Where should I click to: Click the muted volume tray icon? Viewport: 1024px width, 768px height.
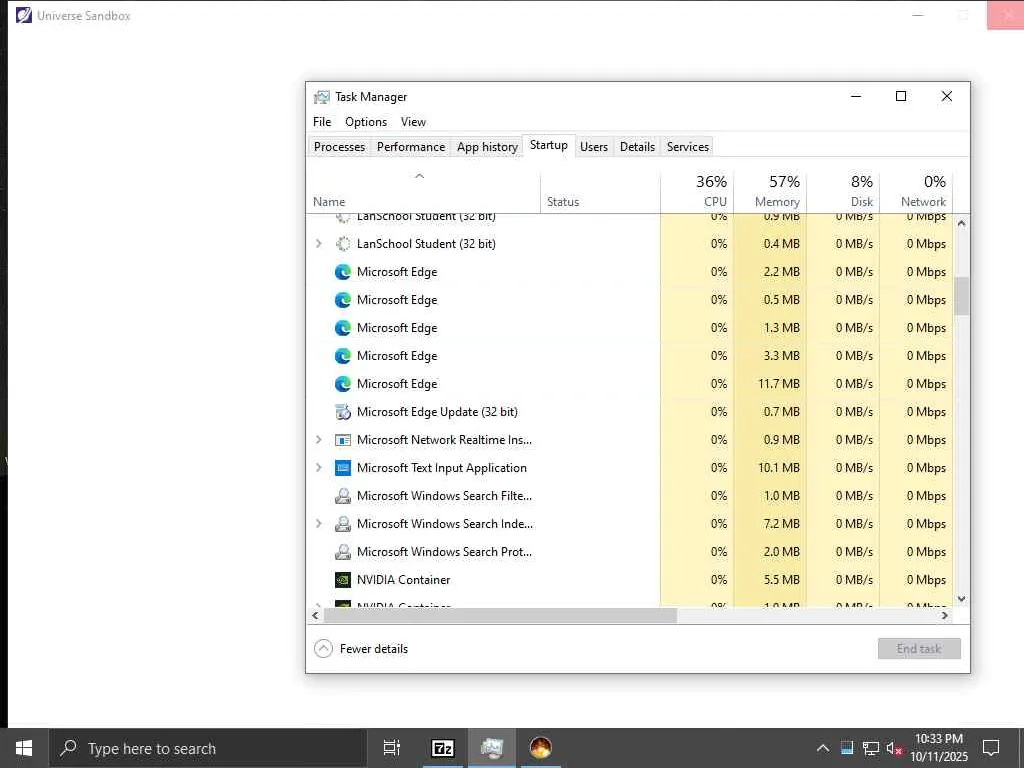(x=893, y=748)
